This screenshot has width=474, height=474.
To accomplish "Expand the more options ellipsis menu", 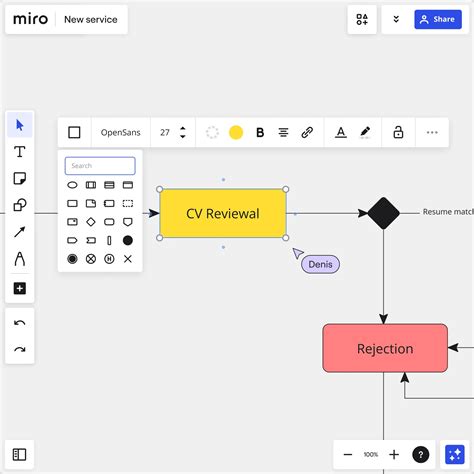I will coord(432,133).
